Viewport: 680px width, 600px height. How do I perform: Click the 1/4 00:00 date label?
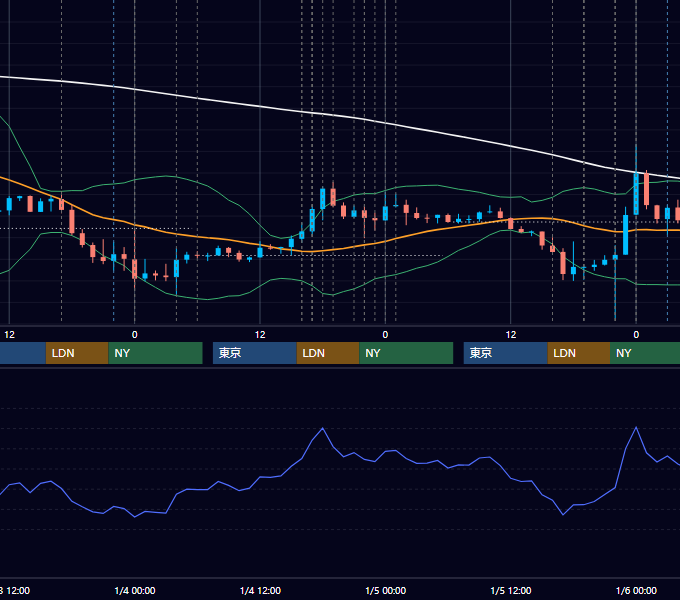[x=135, y=590]
